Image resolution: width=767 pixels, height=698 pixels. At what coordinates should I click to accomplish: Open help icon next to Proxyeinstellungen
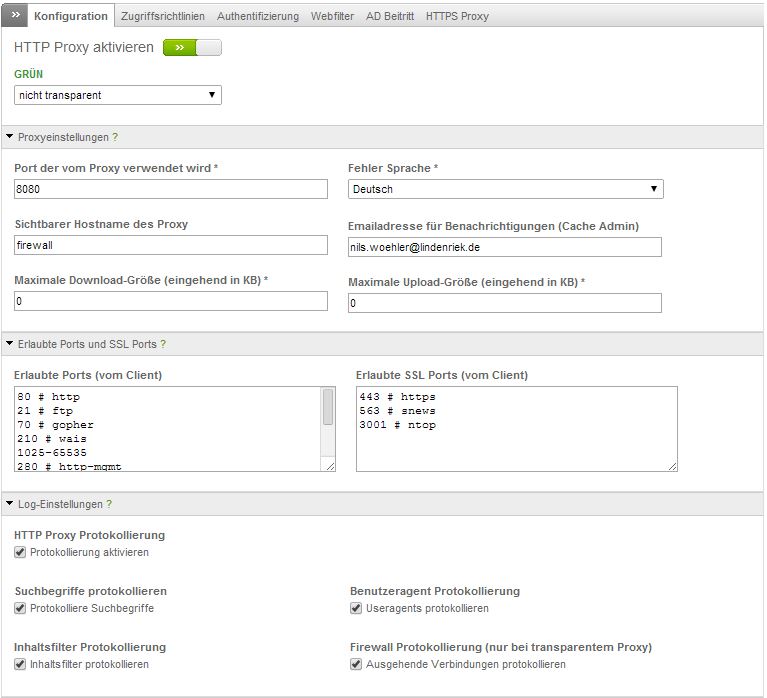pos(115,137)
